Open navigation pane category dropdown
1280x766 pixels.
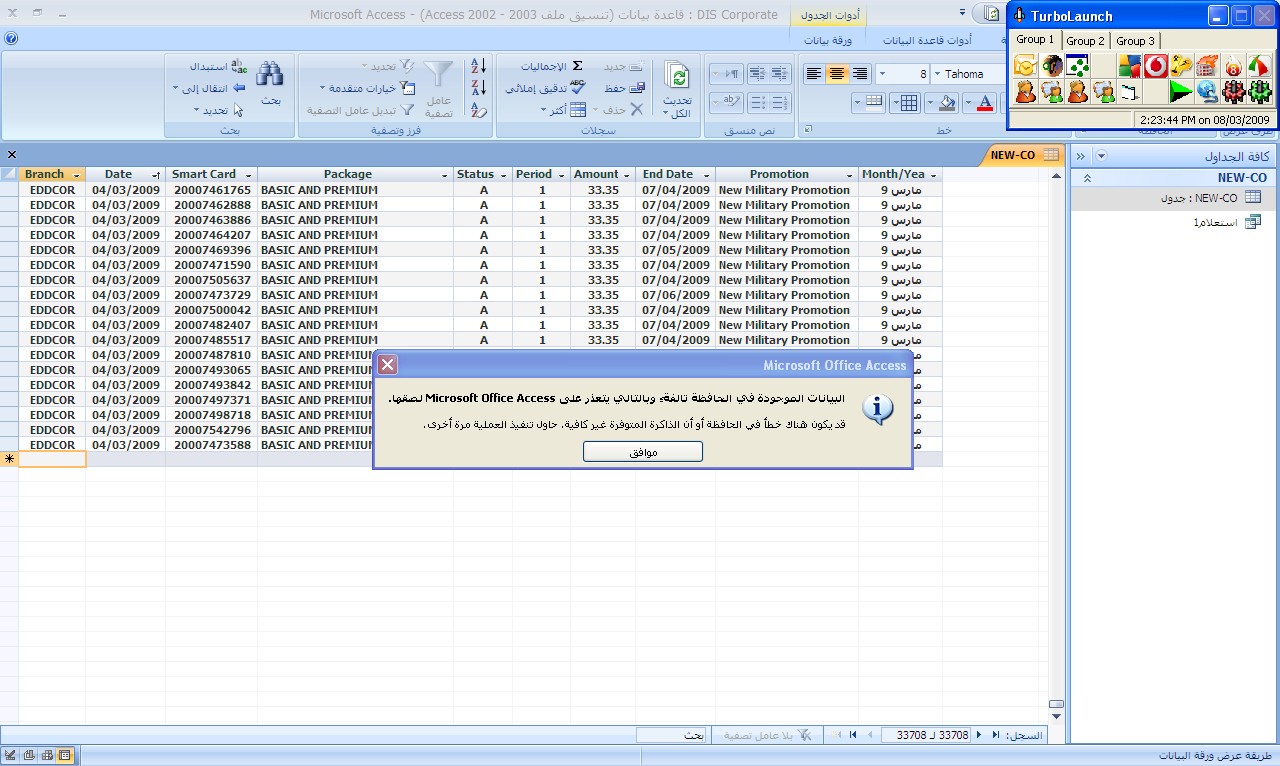[1101, 156]
